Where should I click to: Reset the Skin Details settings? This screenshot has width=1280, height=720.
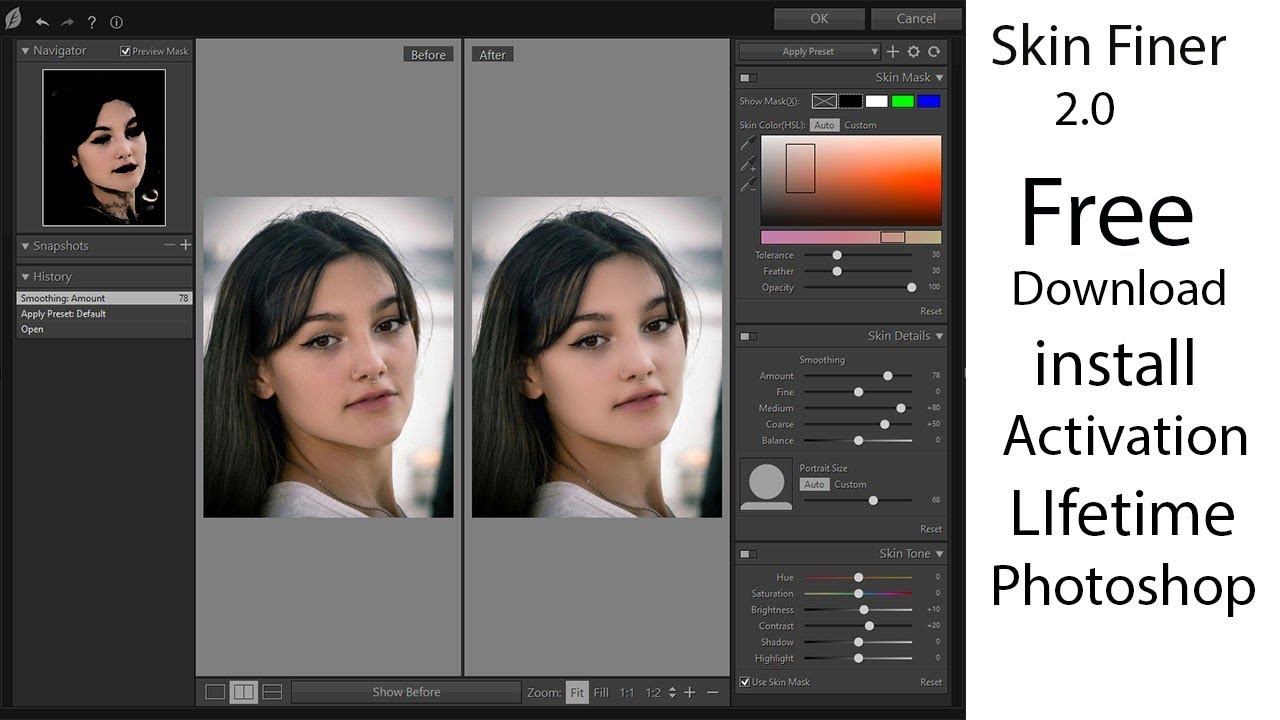pos(931,529)
